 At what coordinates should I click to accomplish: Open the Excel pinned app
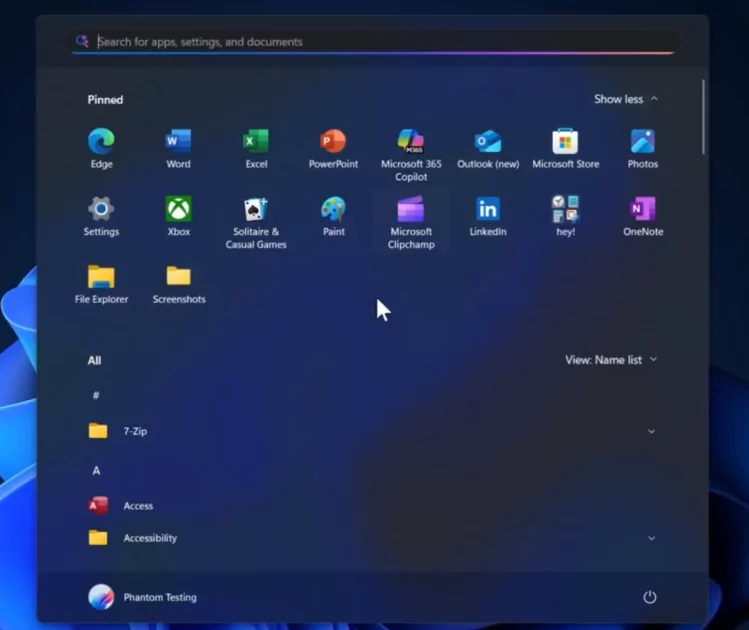tap(256, 149)
